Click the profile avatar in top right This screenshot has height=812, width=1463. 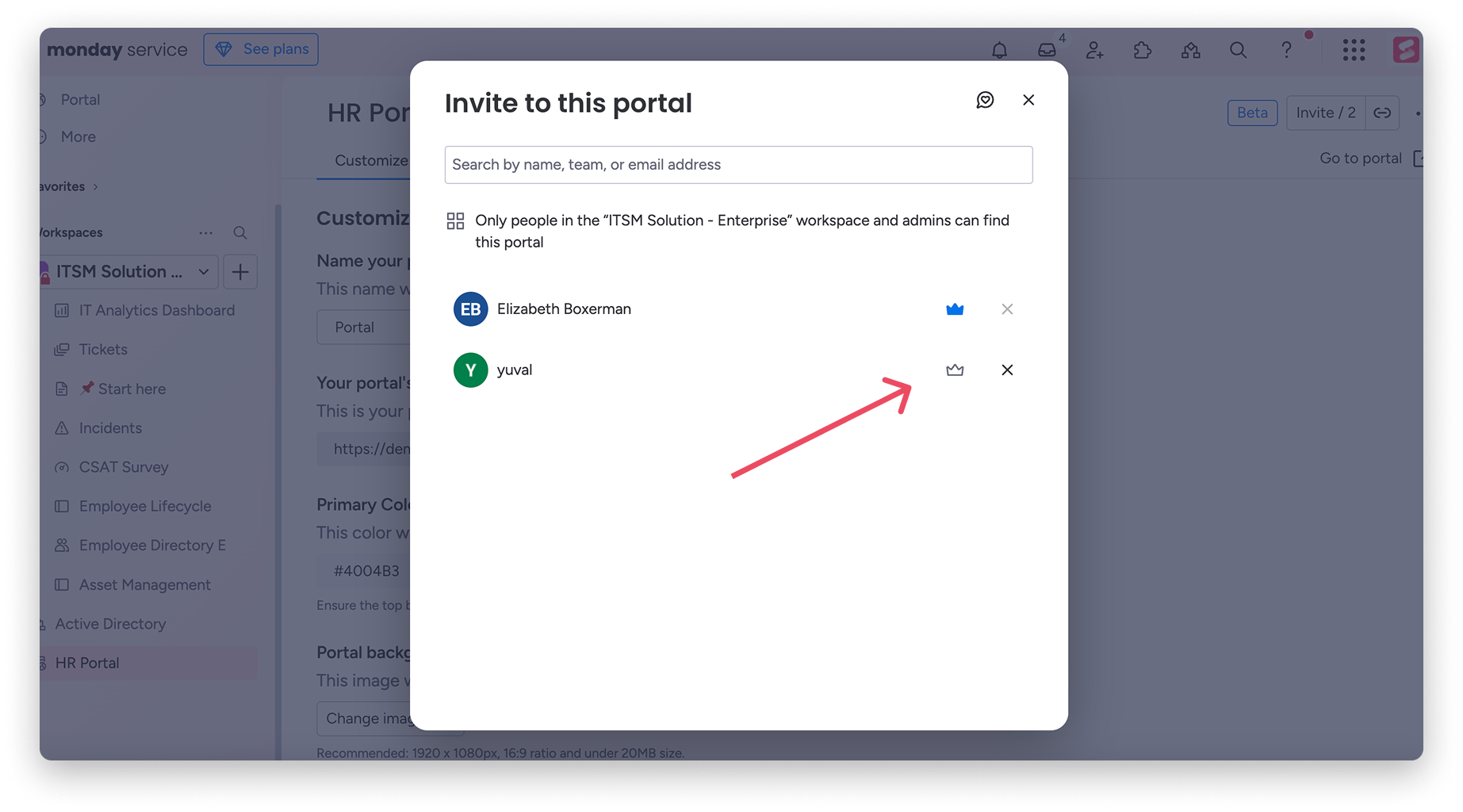(1405, 50)
